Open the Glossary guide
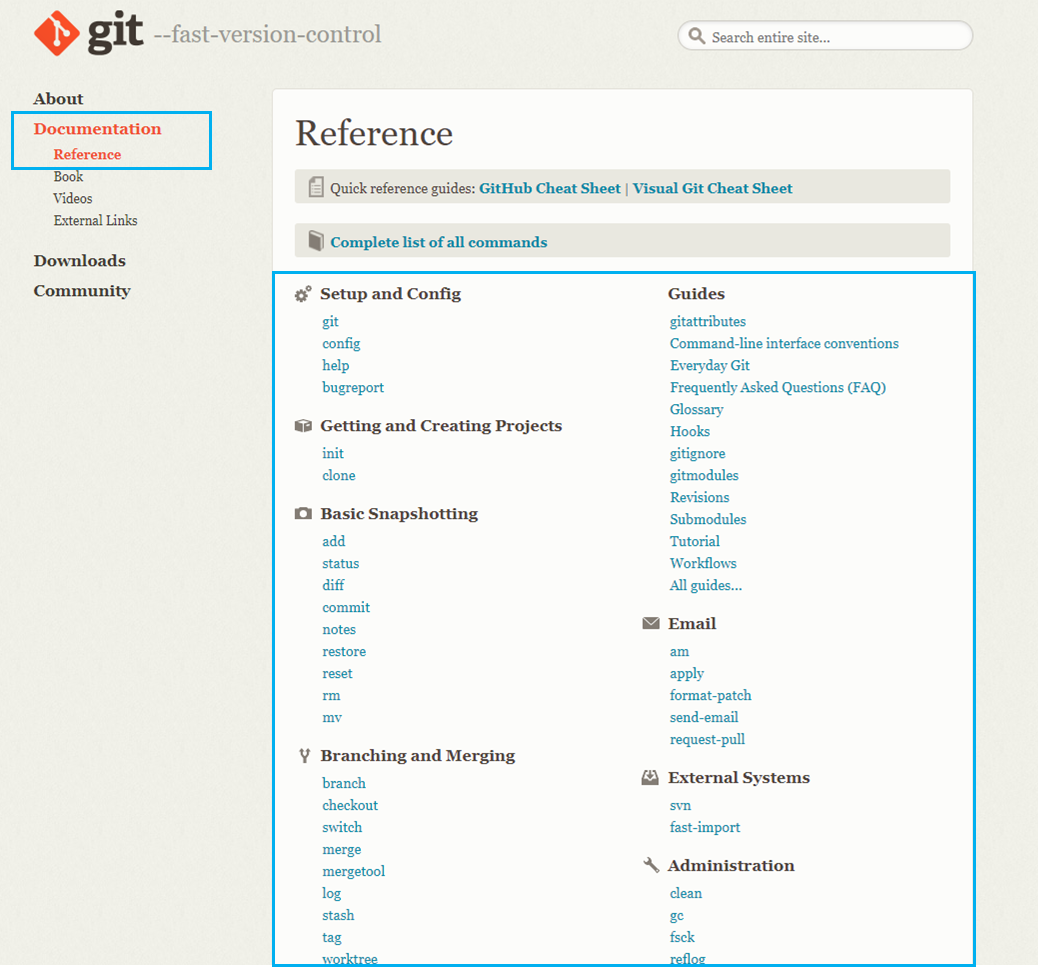This screenshot has height=967, width=1038. tap(696, 410)
